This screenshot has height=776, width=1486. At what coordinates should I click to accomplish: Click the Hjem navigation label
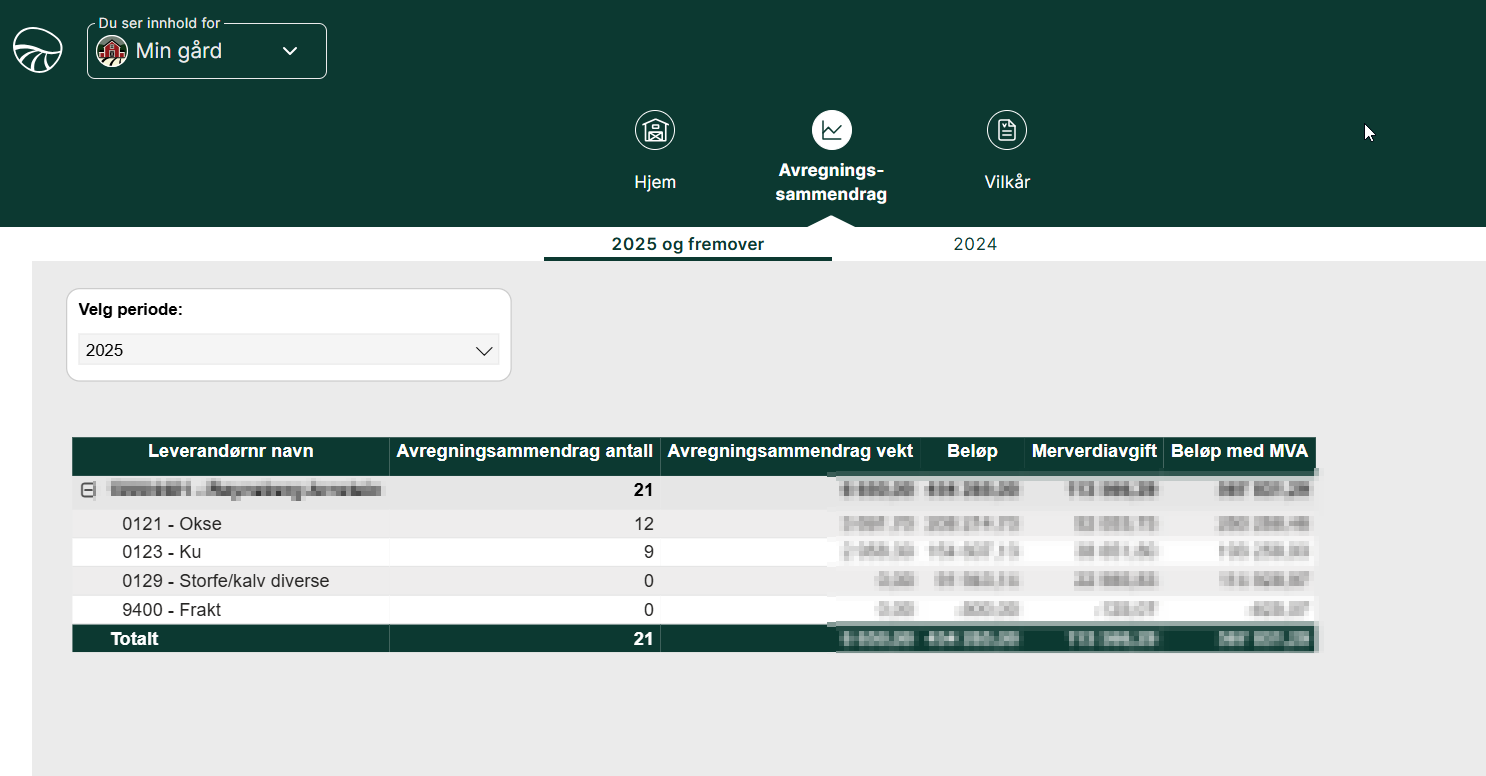(655, 182)
